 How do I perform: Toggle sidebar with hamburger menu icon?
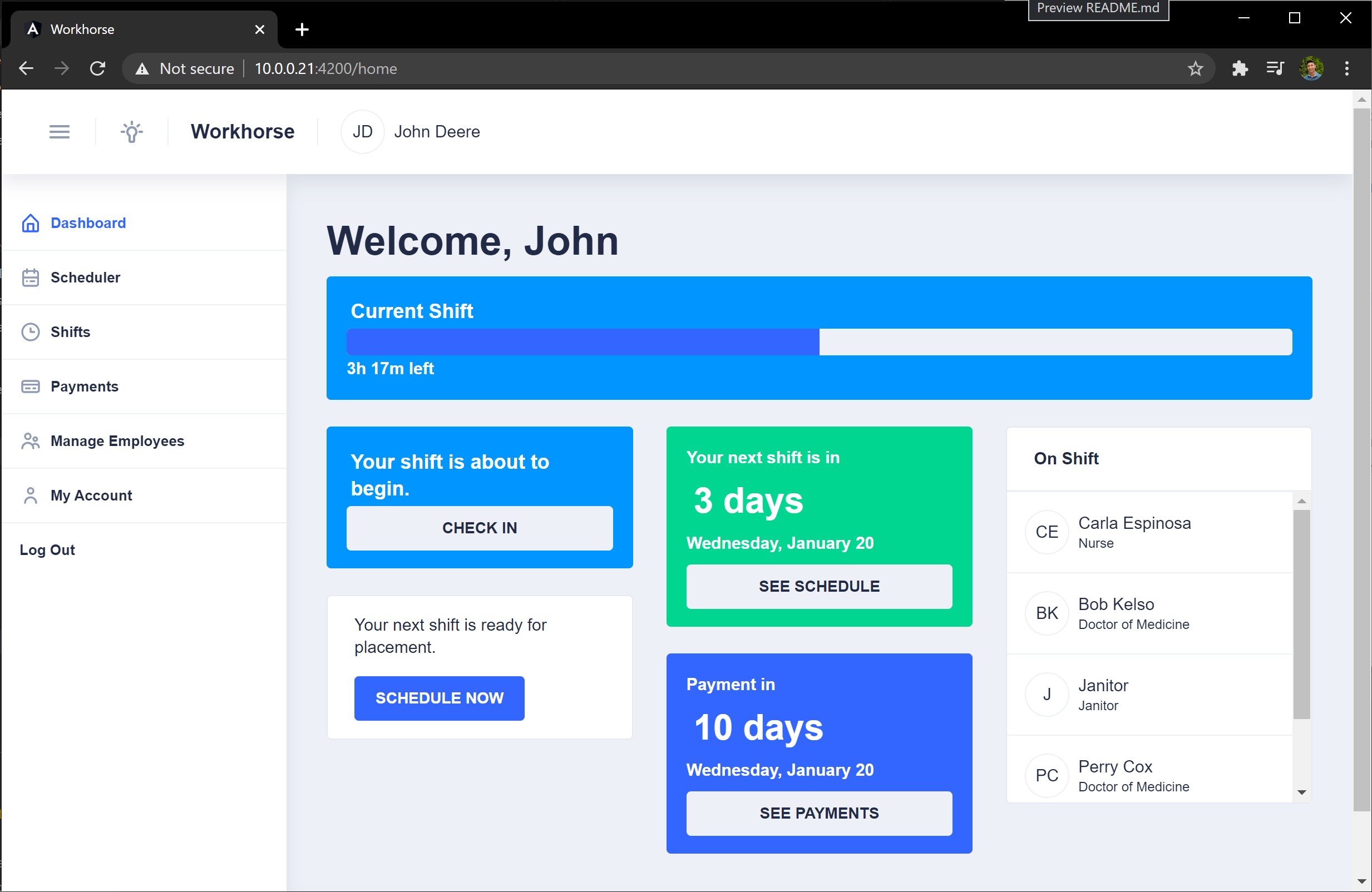(60, 132)
